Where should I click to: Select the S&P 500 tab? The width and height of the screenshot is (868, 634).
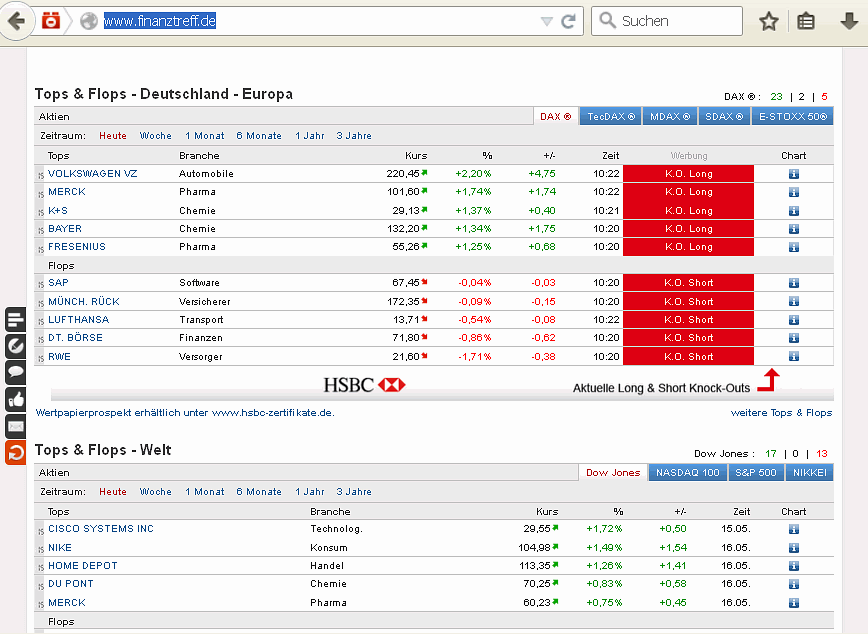click(756, 472)
